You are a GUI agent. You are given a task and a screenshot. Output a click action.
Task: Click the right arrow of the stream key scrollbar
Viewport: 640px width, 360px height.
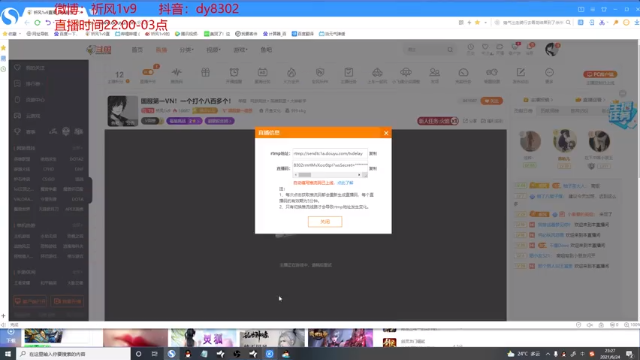point(359,175)
